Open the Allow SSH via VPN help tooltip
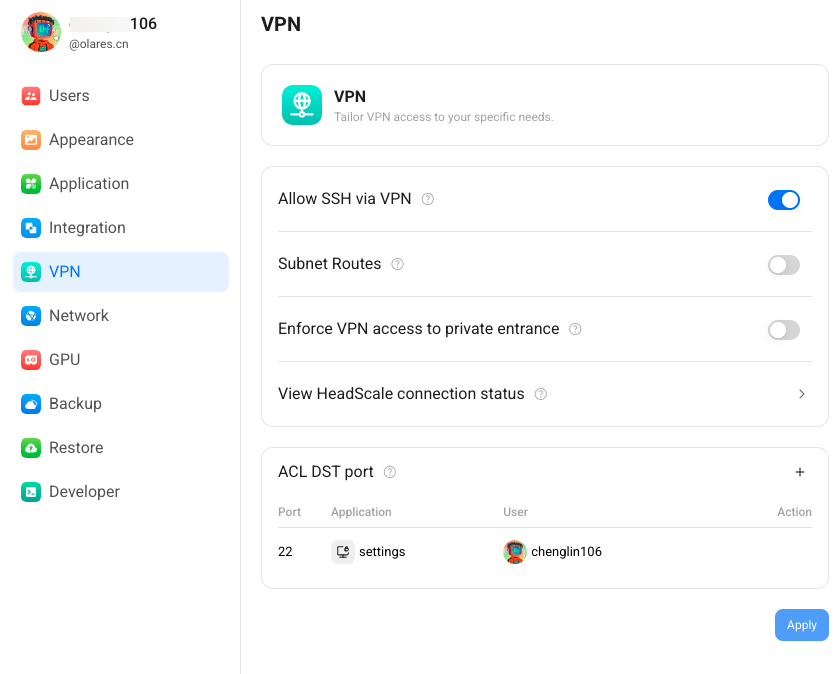The width and height of the screenshot is (838, 674). click(x=427, y=199)
